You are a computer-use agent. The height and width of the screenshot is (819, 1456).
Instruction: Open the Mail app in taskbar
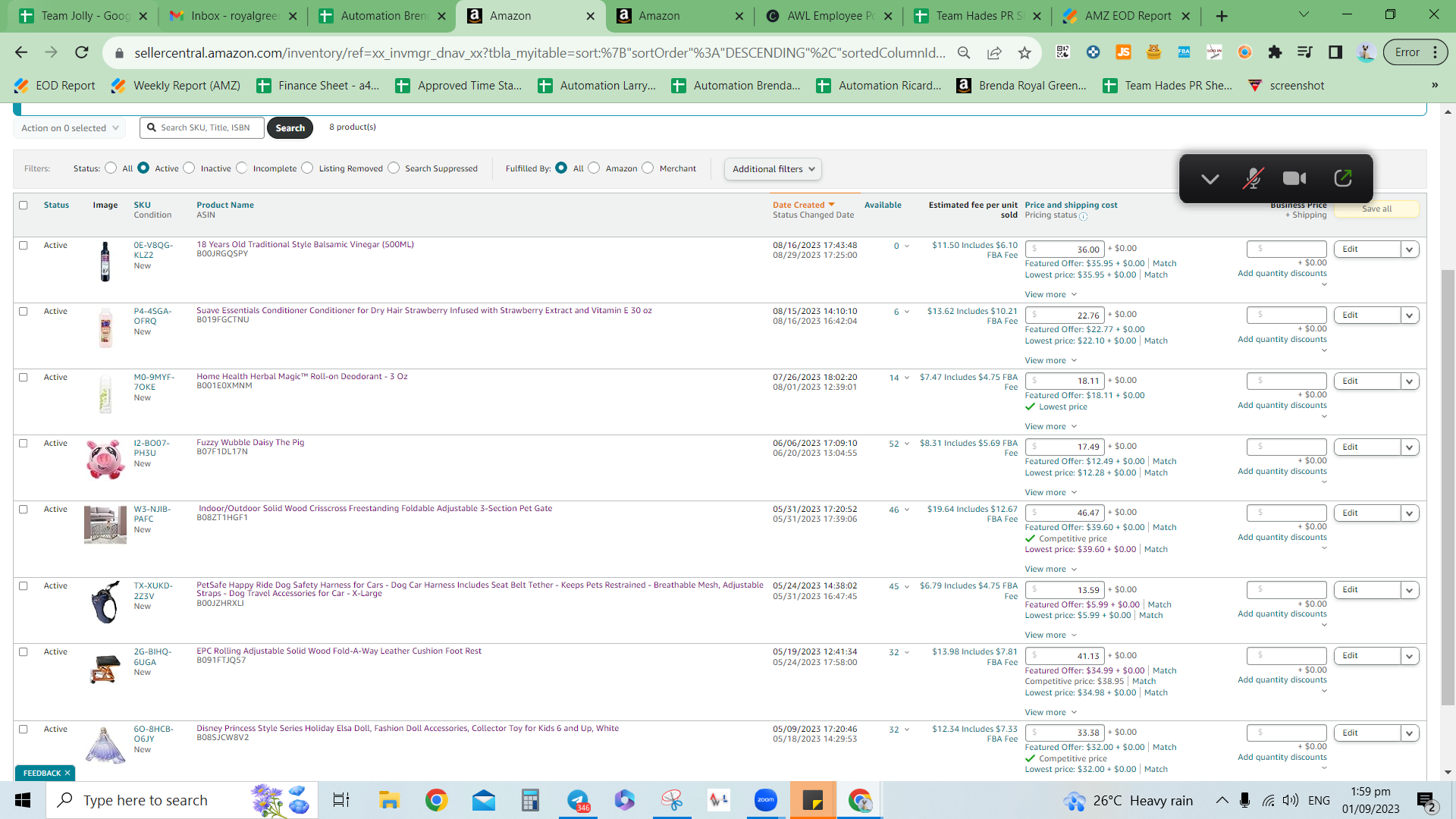[x=483, y=800]
